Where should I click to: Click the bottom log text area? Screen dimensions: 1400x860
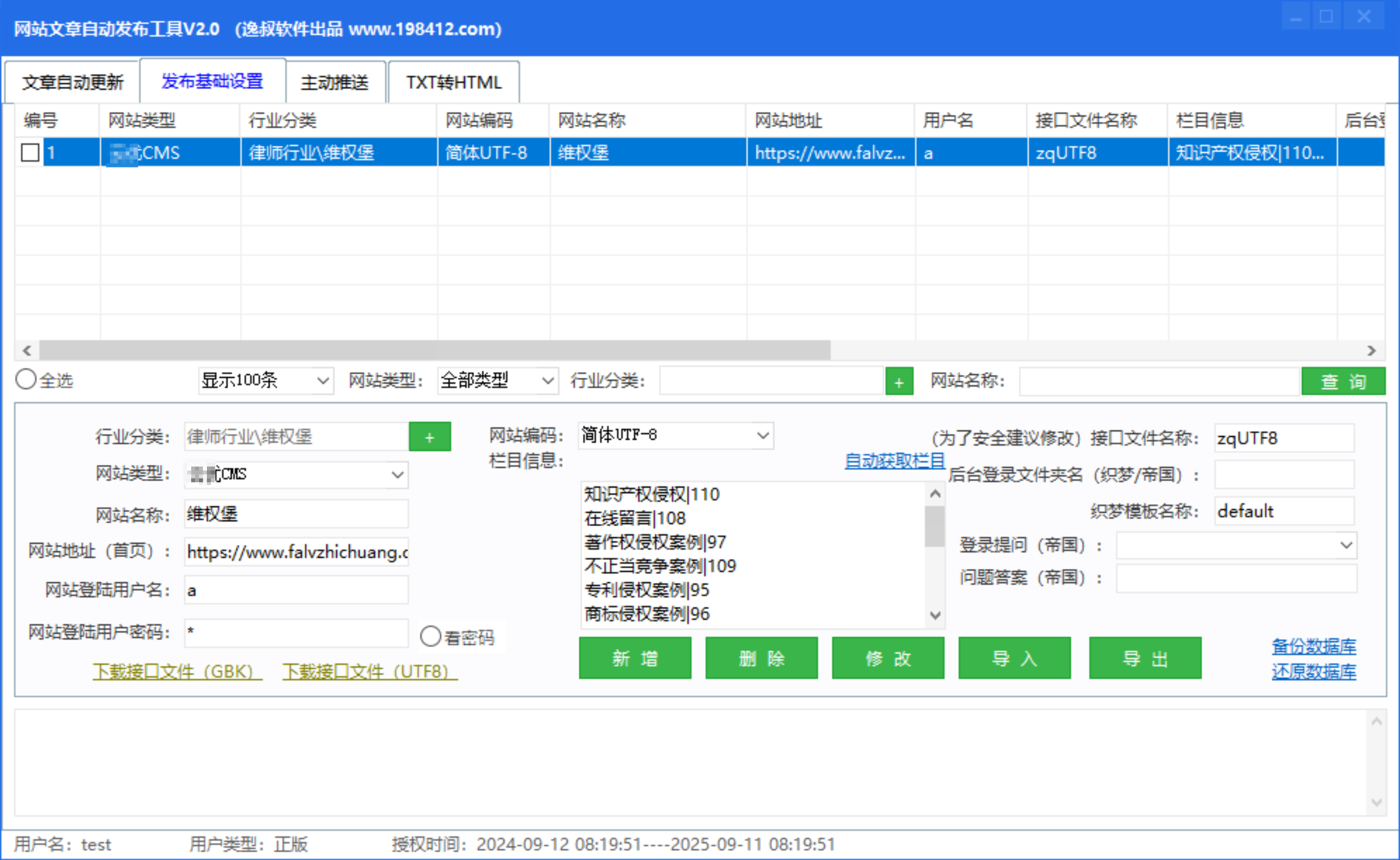point(691,762)
